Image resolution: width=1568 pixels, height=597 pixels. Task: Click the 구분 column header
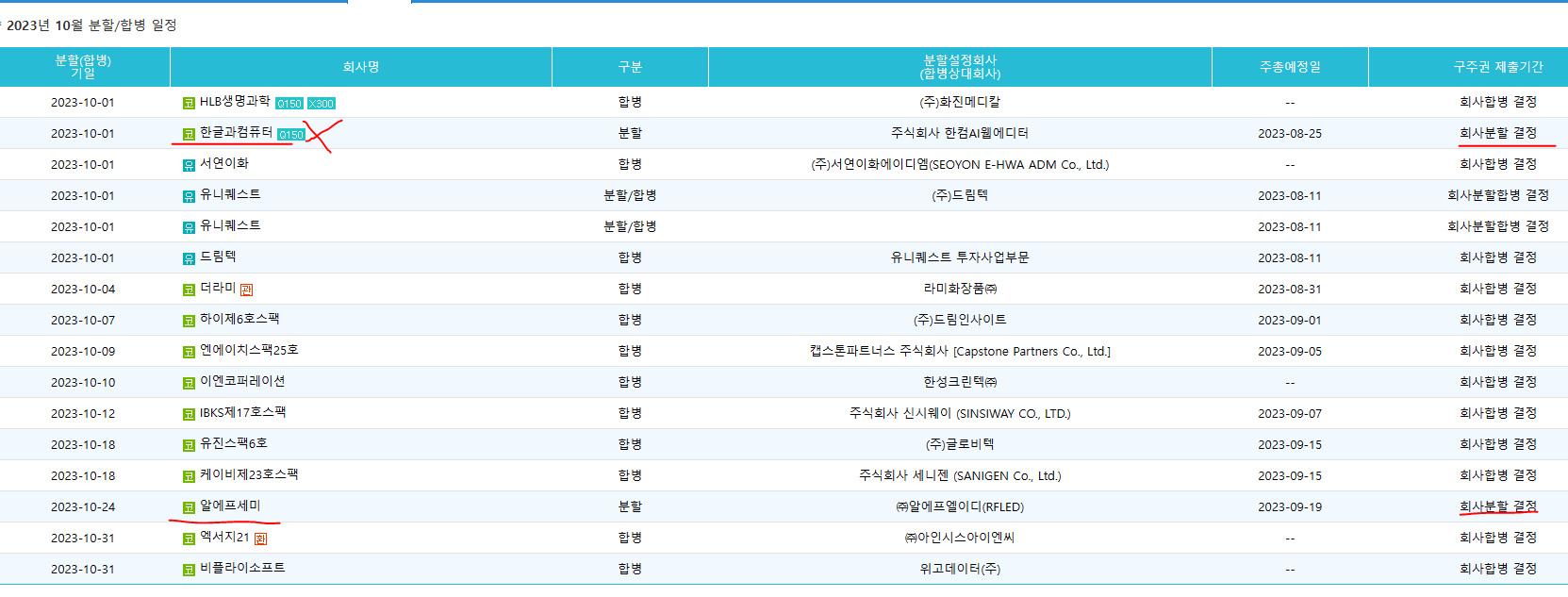pyautogui.click(x=630, y=67)
